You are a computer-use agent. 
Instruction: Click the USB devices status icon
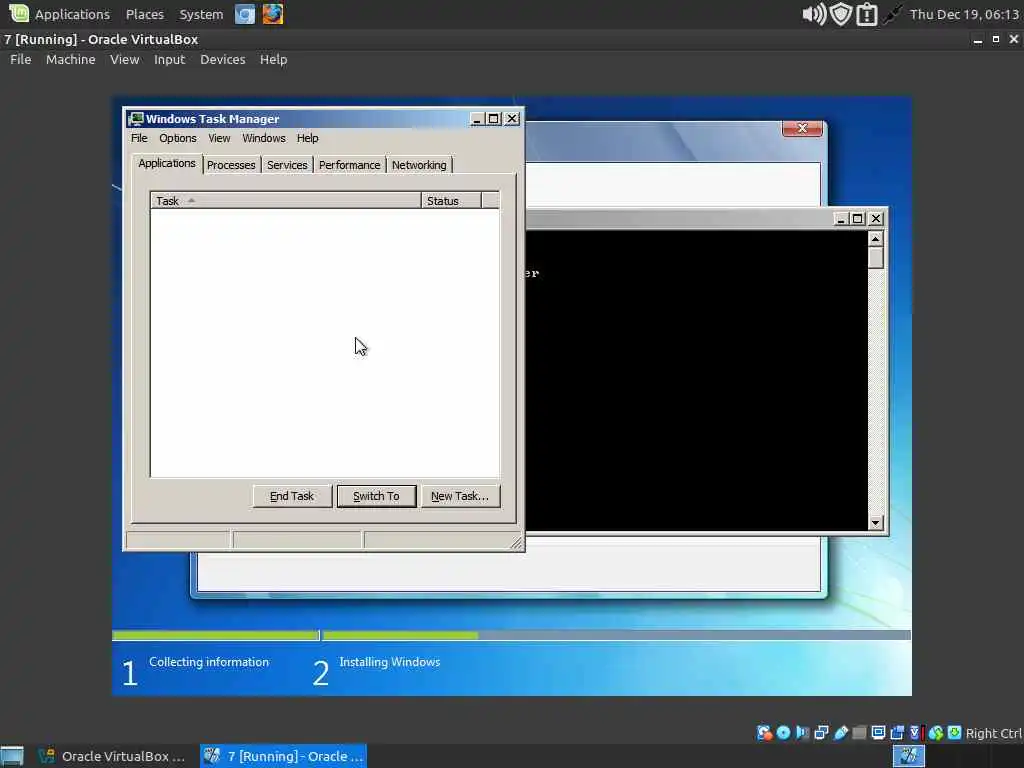[x=840, y=733]
